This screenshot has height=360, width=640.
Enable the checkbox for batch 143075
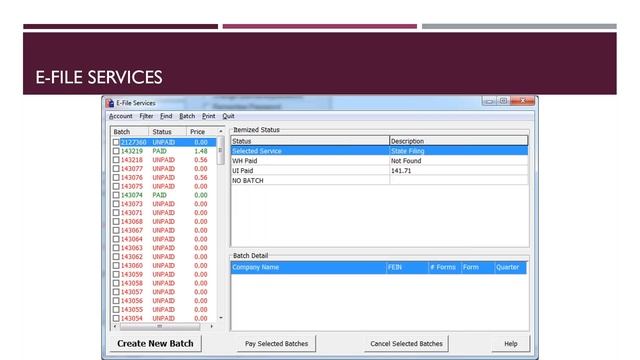coord(116,187)
